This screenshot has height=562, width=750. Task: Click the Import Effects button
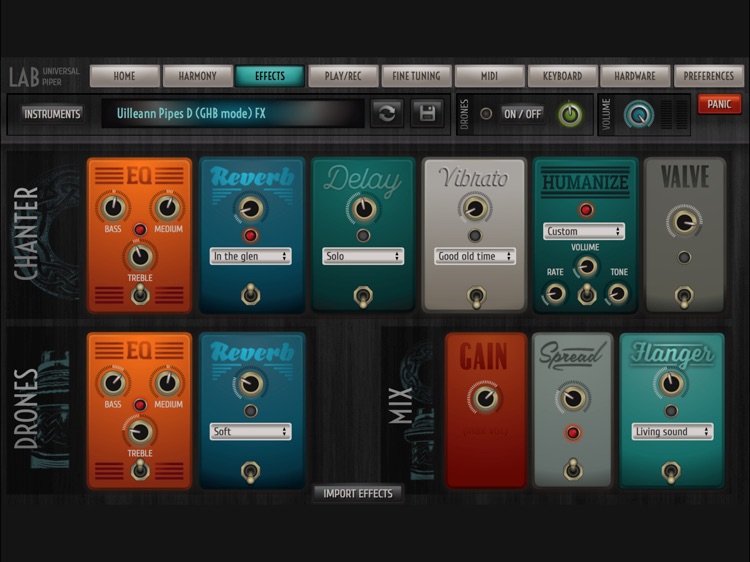click(x=357, y=493)
